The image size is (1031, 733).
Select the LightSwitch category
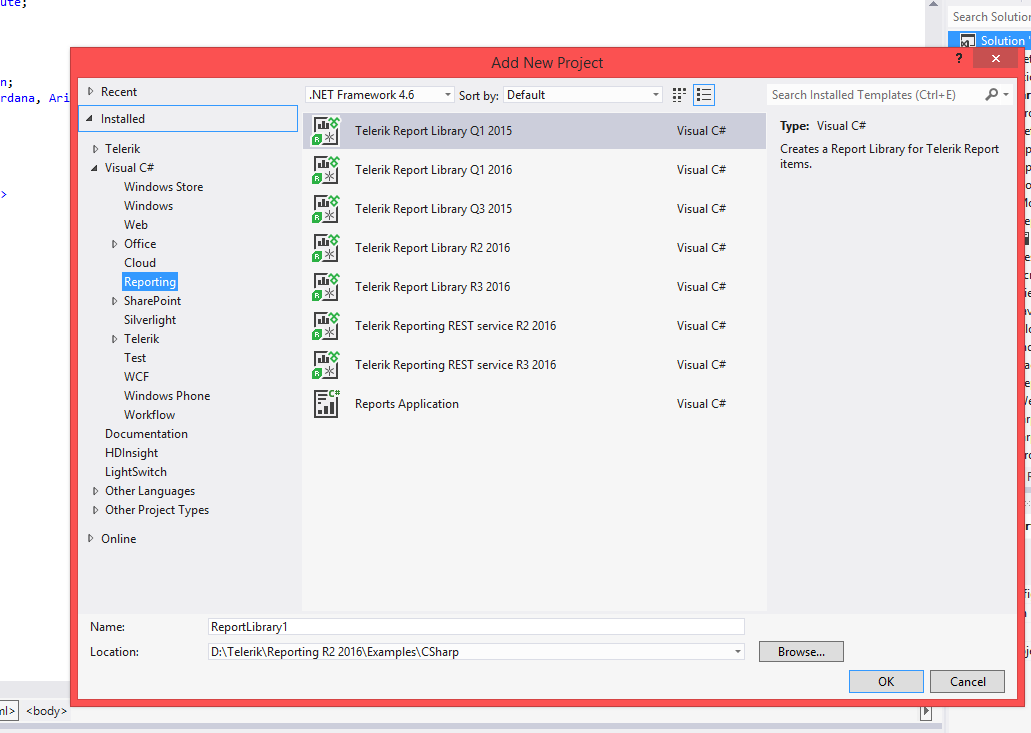135,472
